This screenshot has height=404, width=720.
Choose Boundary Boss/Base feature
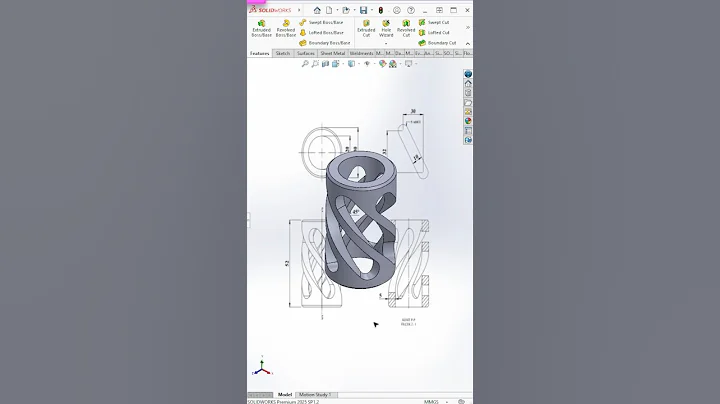[x=325, y=43]
